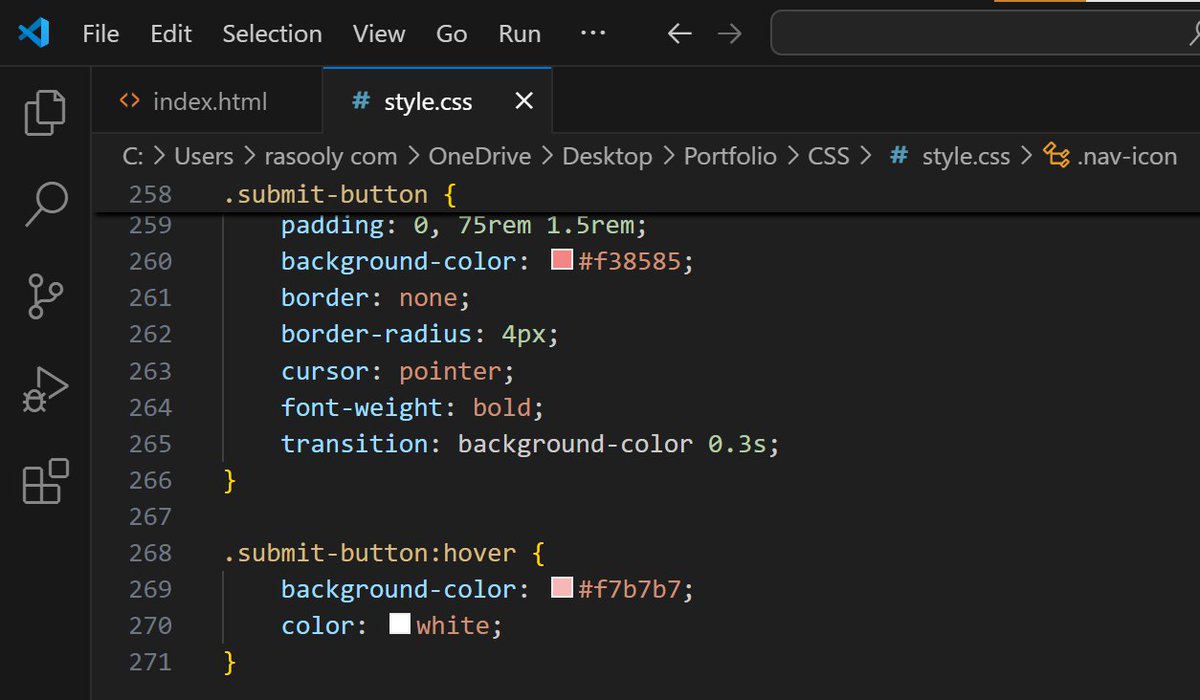Click line number 266 in gutter
This screenshot has height=700, width=1200.
pyautogui.click(x=151, y=480)
